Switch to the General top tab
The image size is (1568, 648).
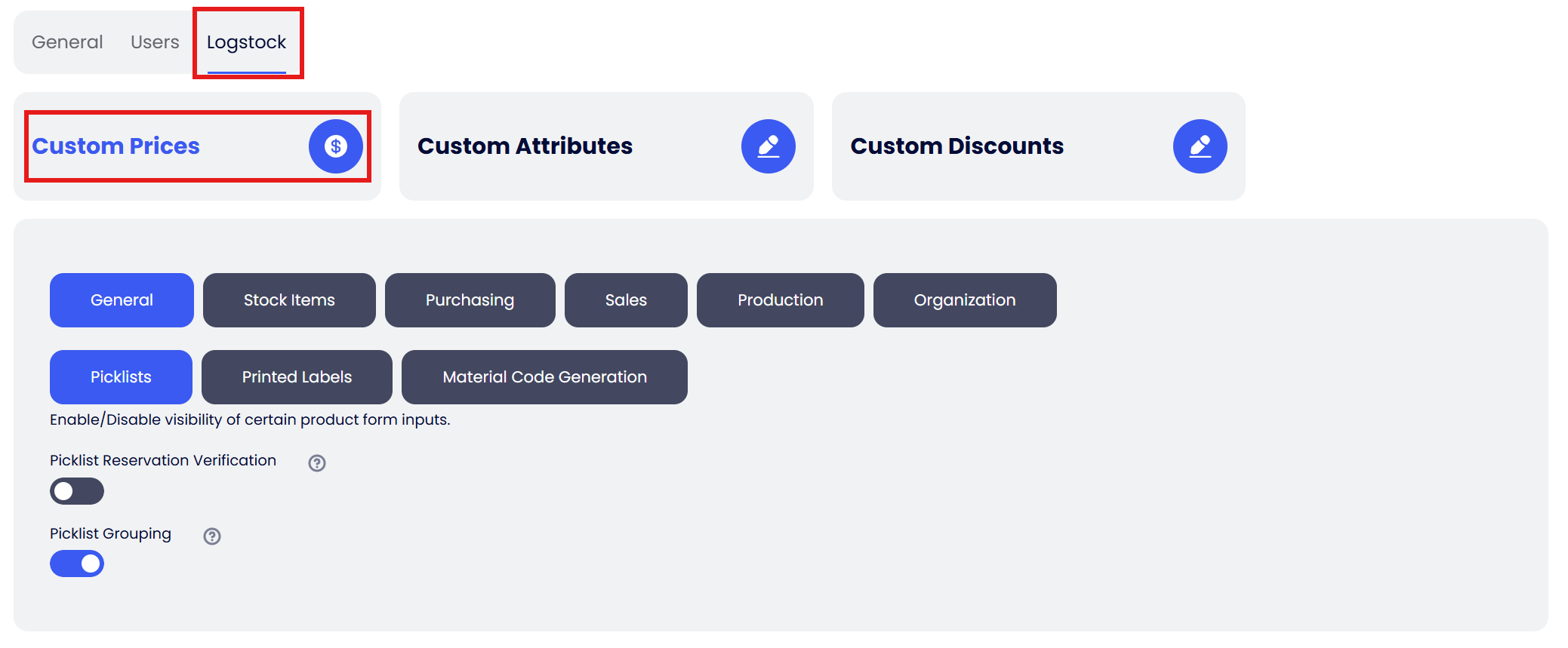pyautogui.click(x=67, y=42)
